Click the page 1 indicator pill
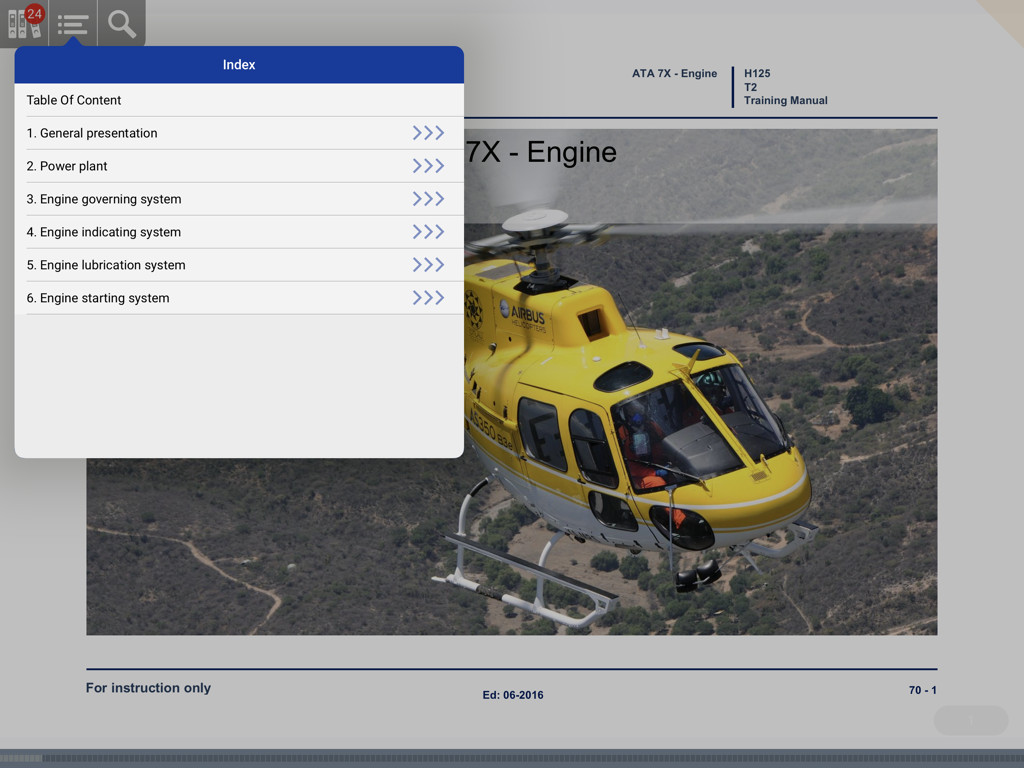The width and height of the screenshot is (1024, 768). pyautogui.click(x=969, y=720)
